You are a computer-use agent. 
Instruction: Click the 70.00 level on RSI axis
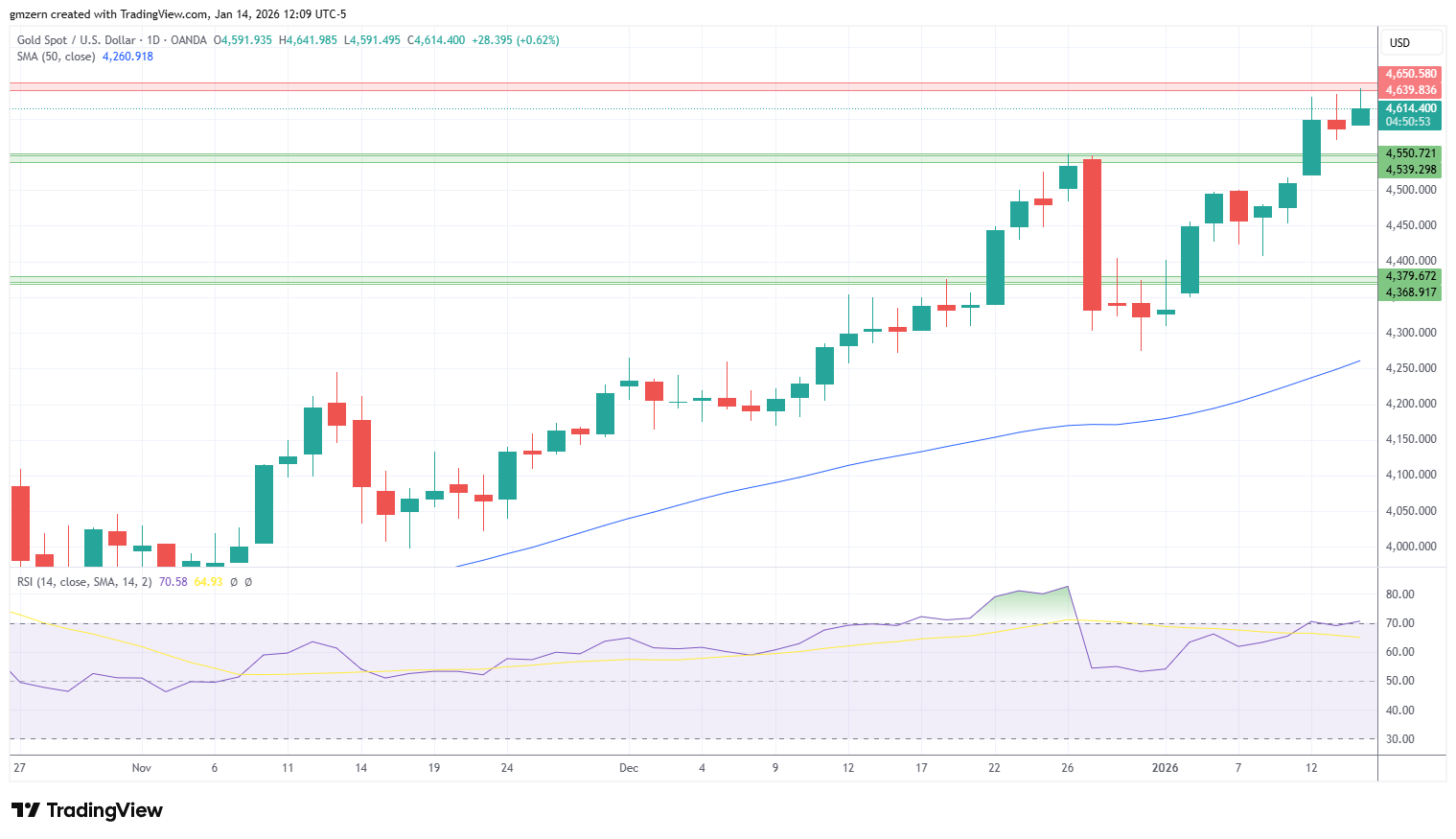[x=1399, y=623]
